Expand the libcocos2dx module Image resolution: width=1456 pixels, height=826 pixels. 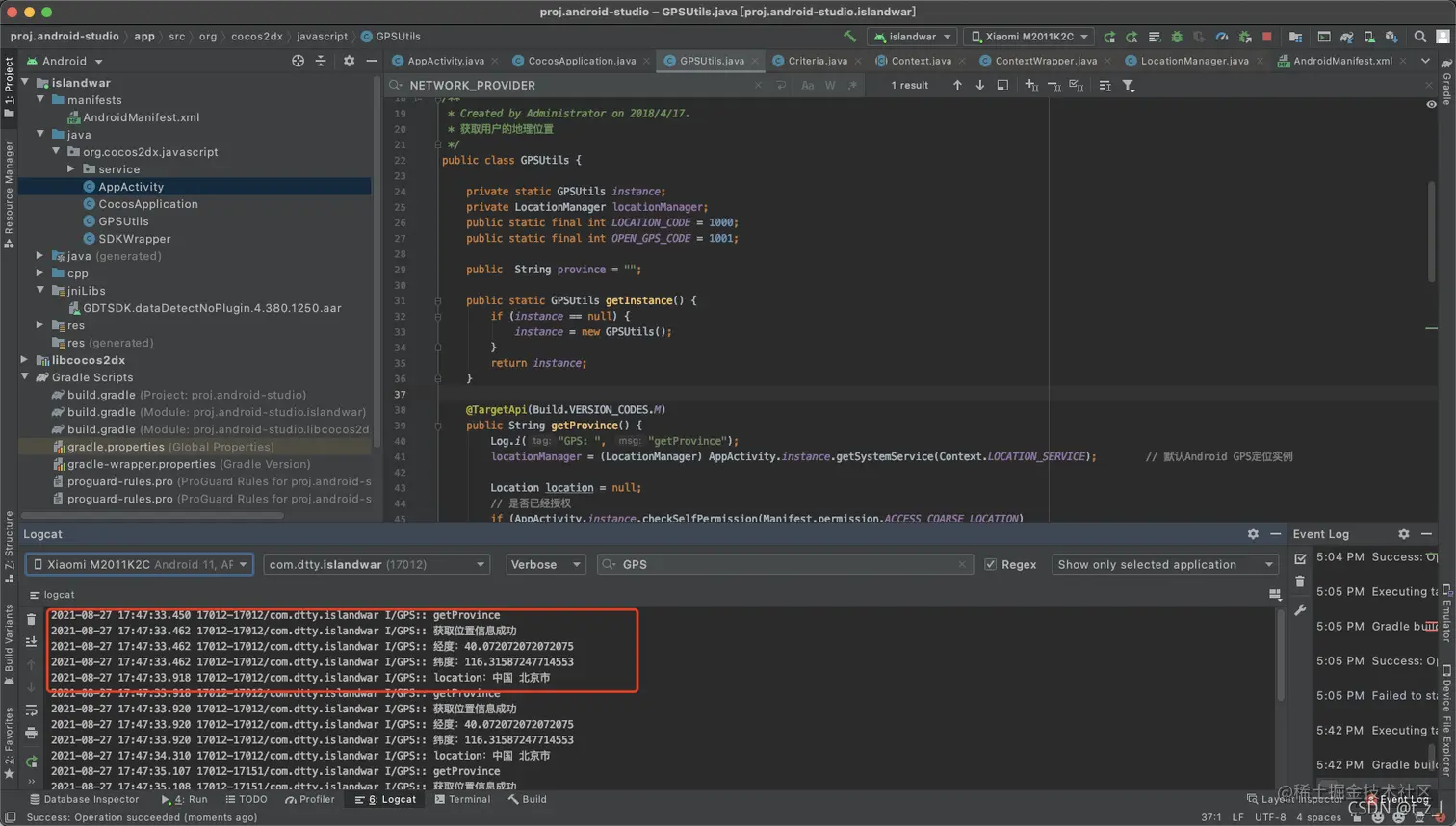pyautogui.click(x=24, y=359)
